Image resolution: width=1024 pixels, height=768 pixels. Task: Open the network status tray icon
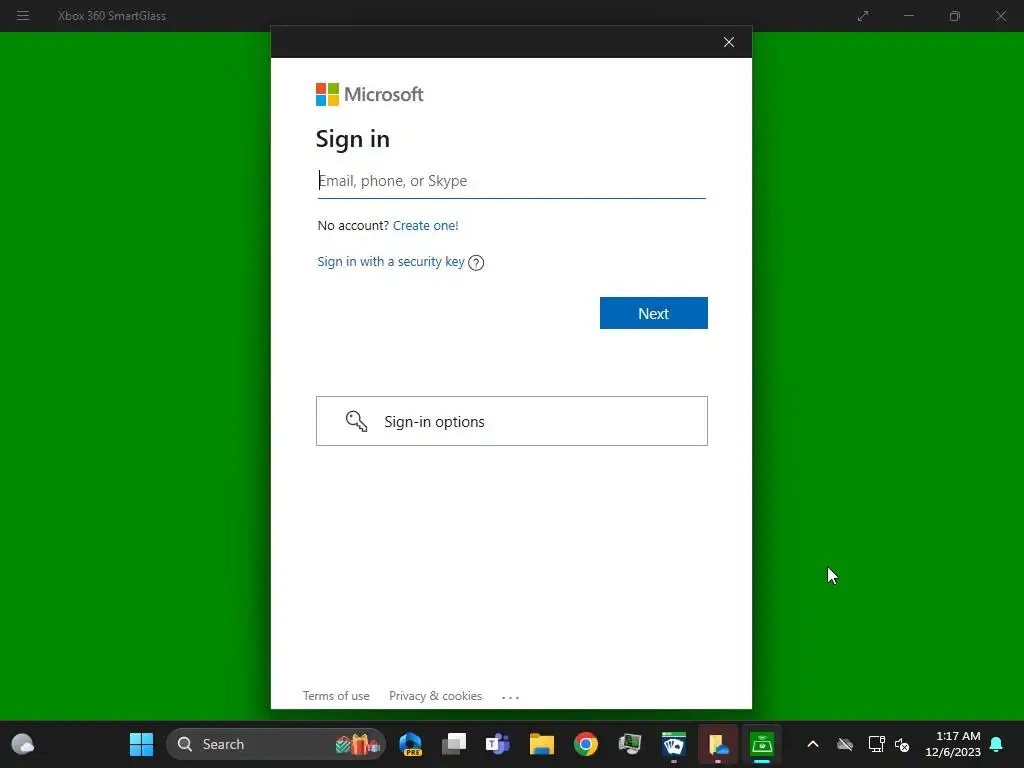pyautogui.click(x=876, y=744)
